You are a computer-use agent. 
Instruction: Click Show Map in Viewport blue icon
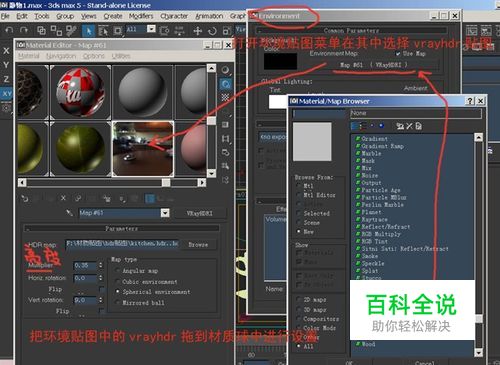coord(150,199)
